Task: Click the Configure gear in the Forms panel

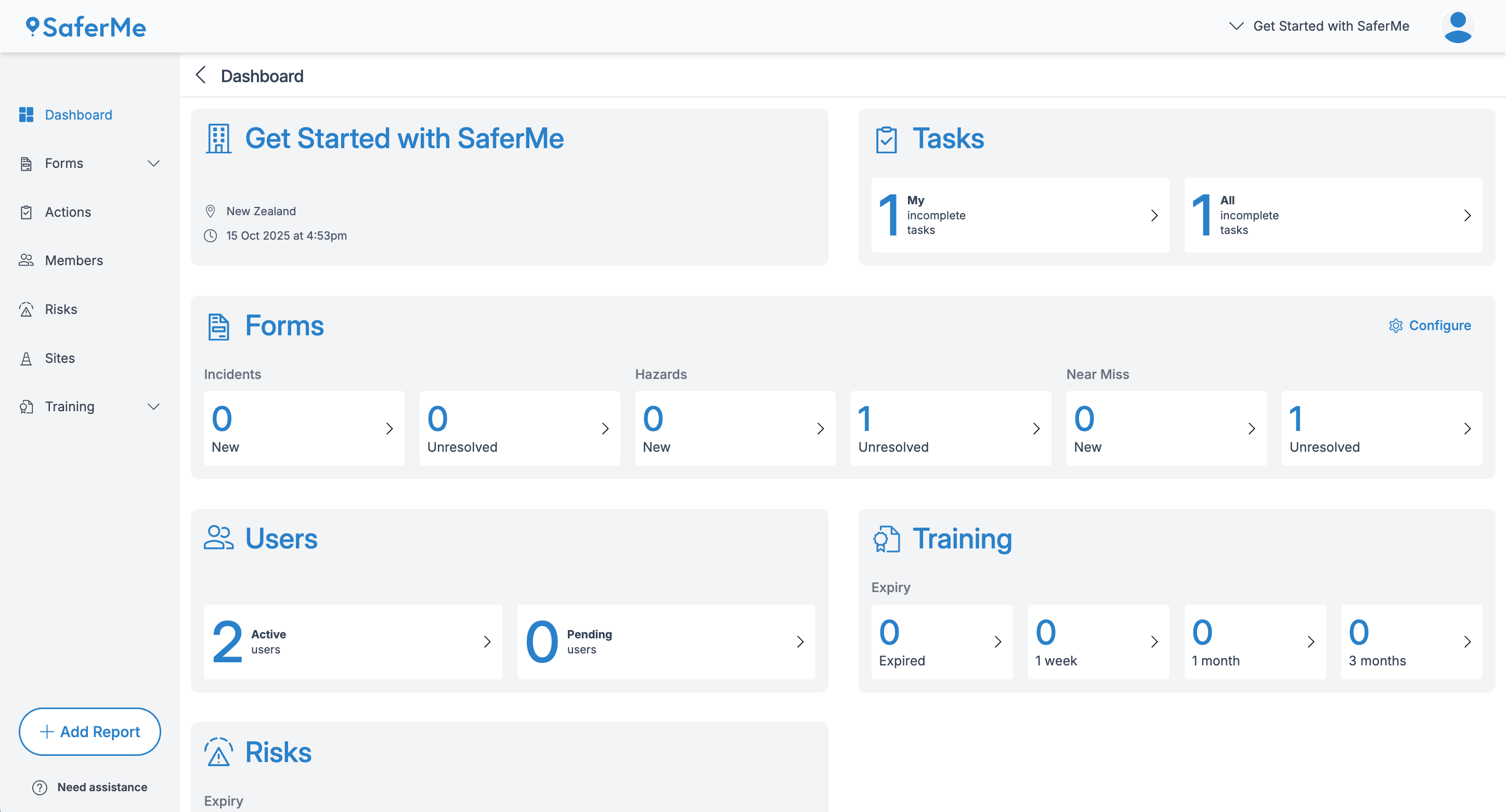Action: (1396, 325)
